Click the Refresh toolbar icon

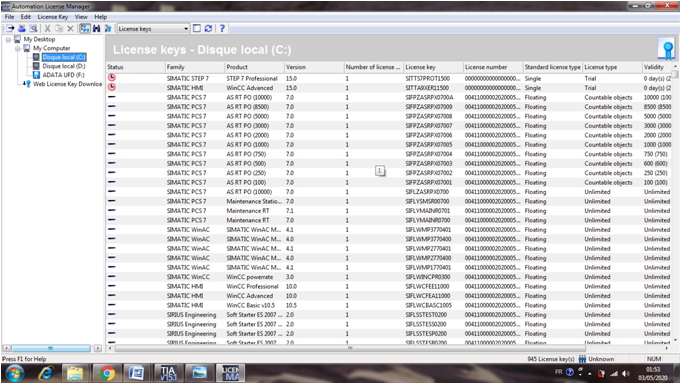[208, 28]
